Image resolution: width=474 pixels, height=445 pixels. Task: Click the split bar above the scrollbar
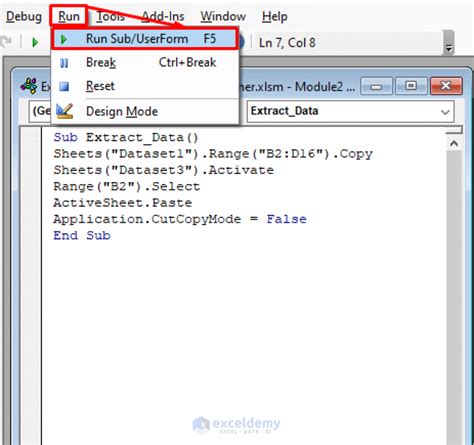(454, 130)
